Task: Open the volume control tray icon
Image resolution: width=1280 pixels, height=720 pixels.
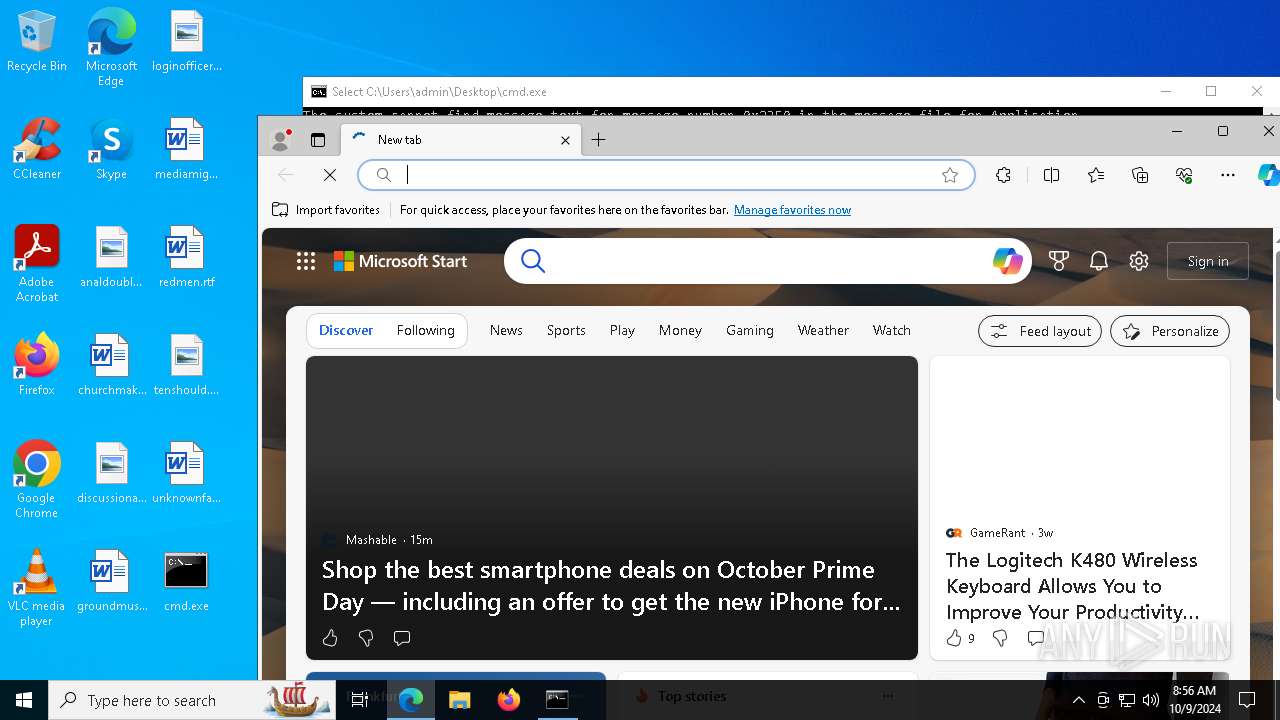Action: (1151, 700)
